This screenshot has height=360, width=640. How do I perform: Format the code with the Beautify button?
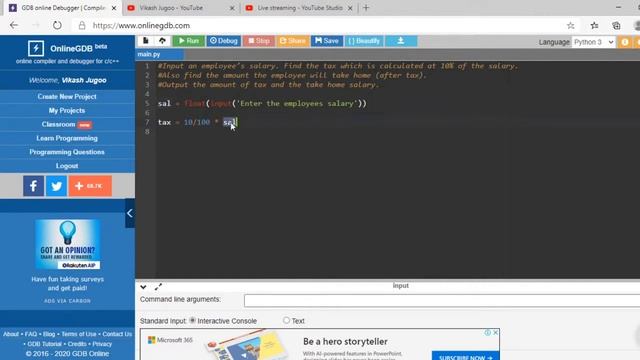(364, 41)
